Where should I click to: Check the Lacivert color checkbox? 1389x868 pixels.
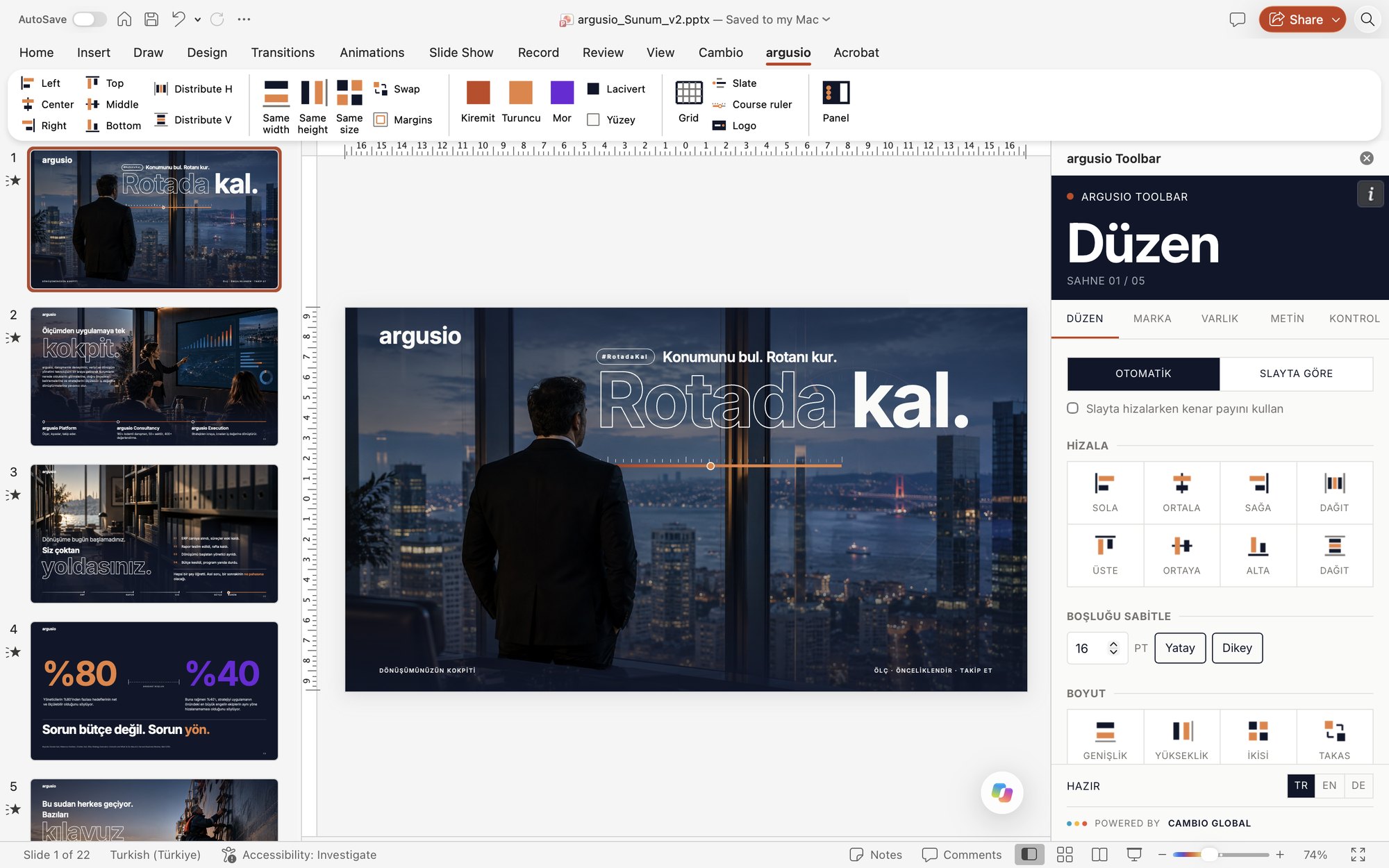[593, 89]
